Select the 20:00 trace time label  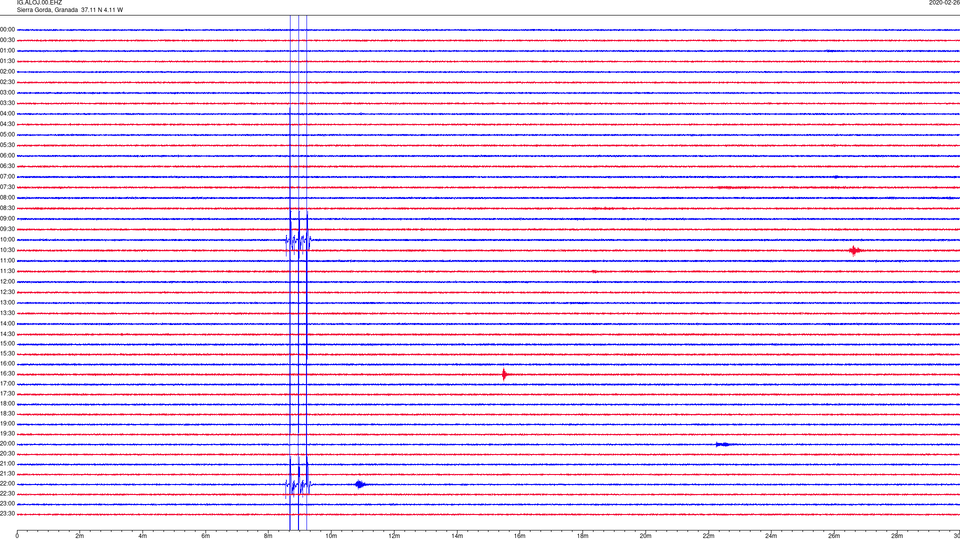(x=7, y=444)
